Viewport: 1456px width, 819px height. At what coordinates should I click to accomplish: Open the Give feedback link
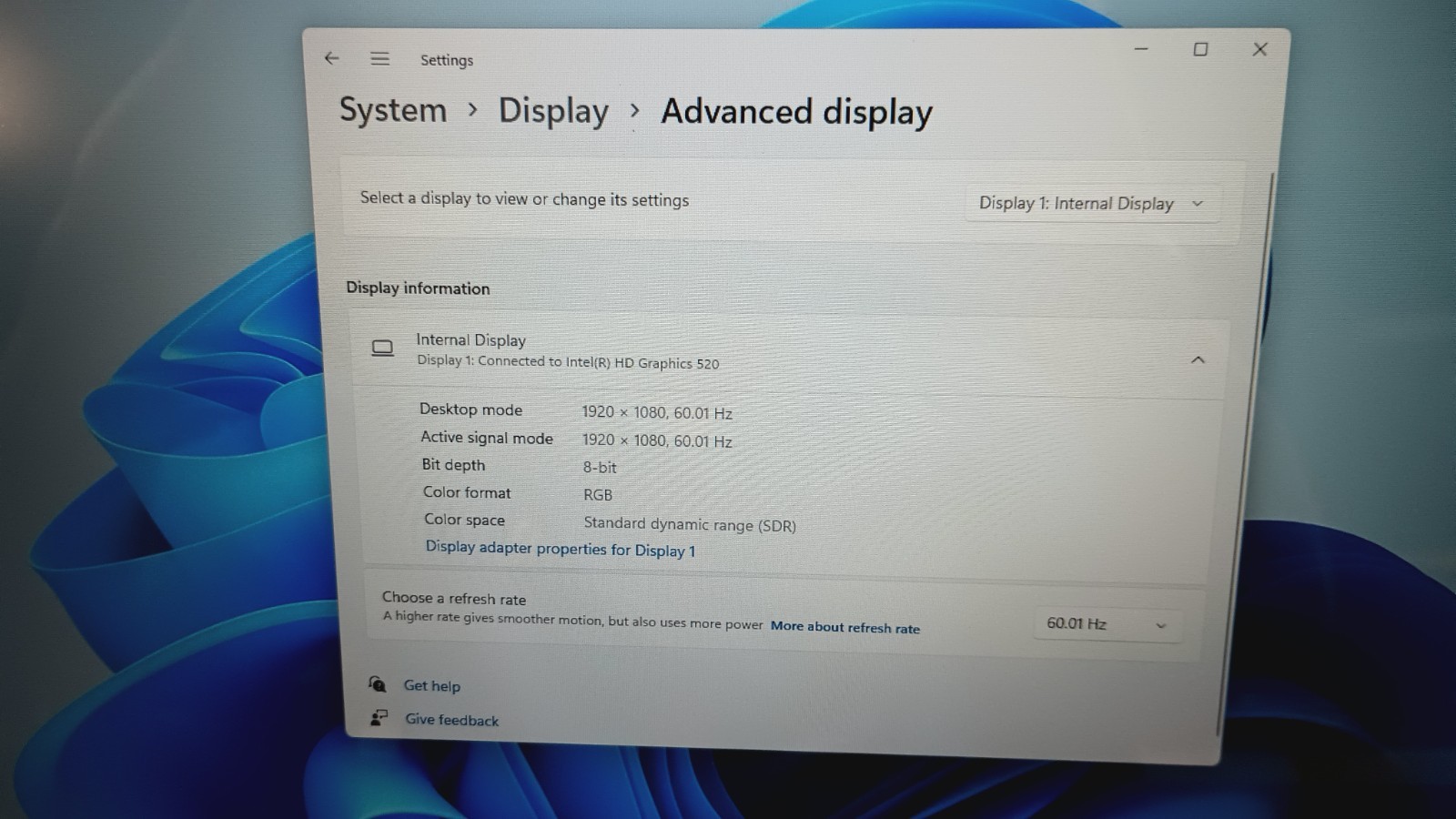[x=452, y=720]
